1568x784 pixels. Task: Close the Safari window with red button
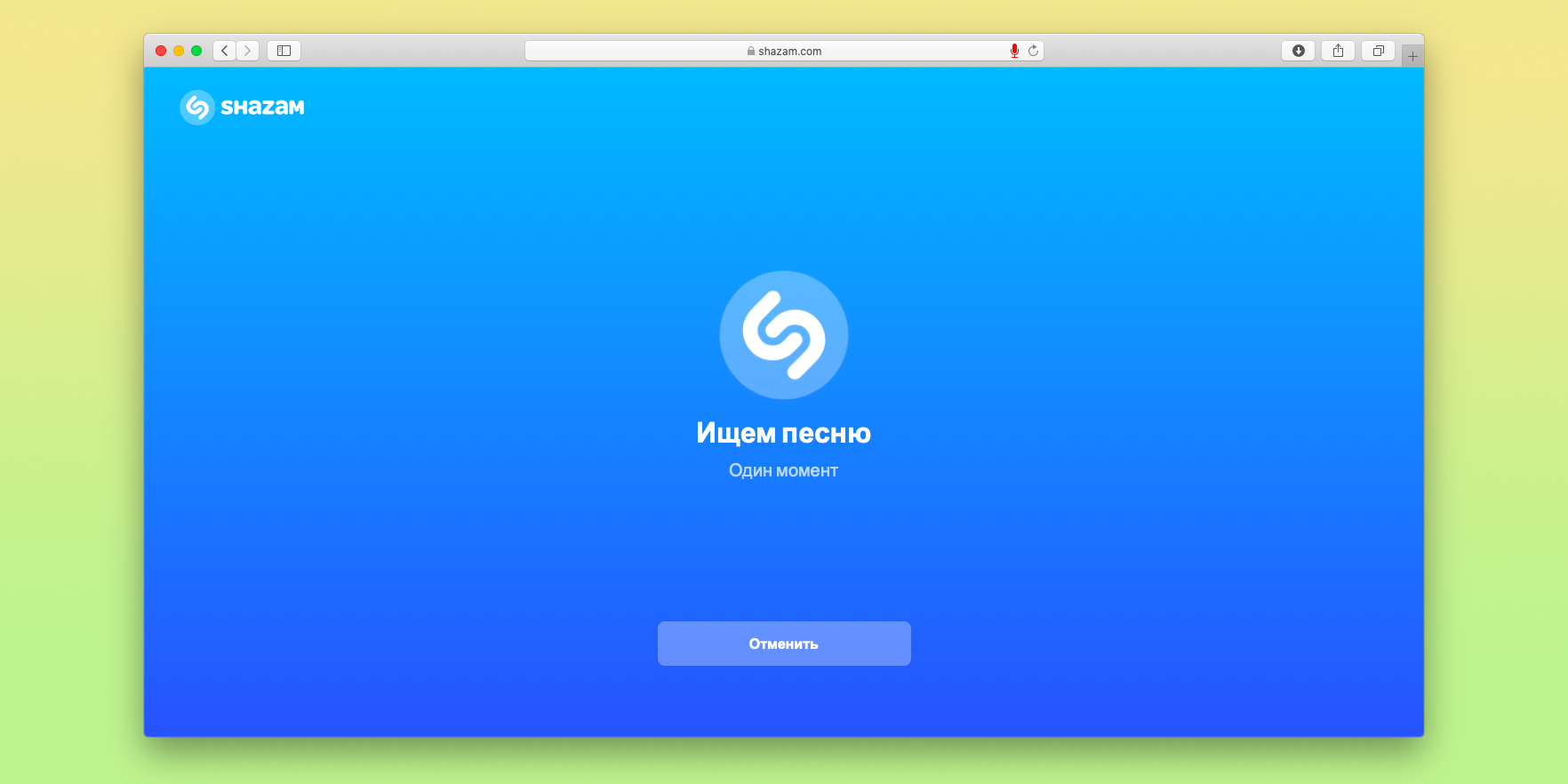161,51
